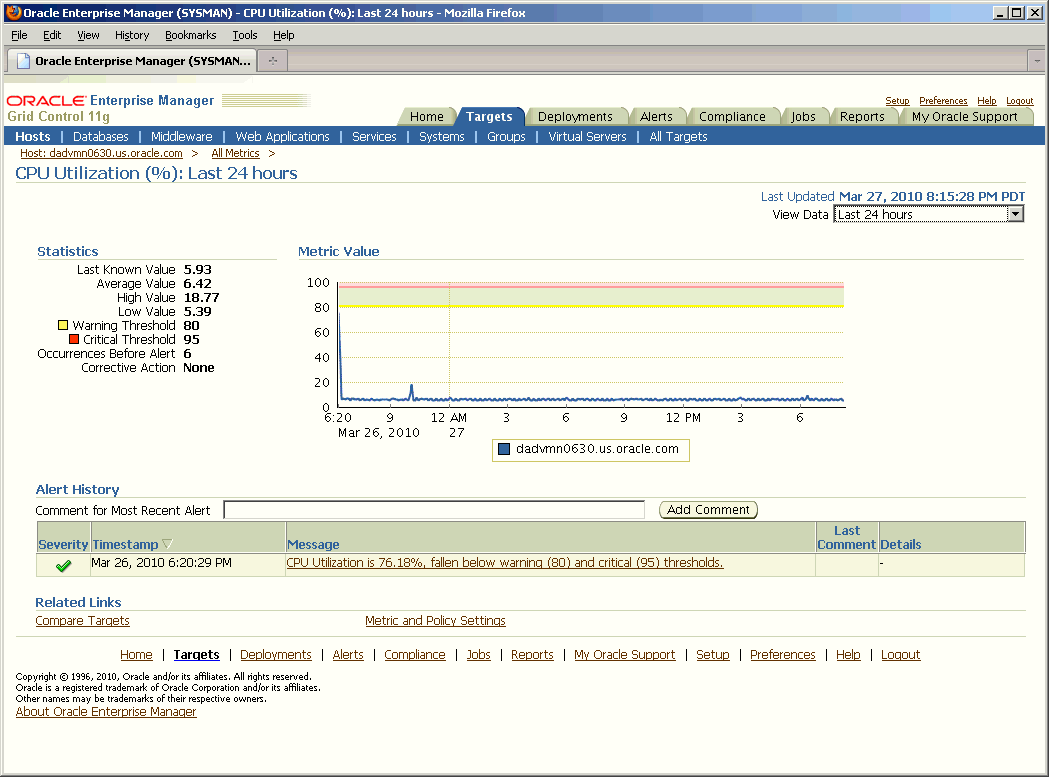Open the My Oracle Support tab
This screenshot has width=1049, height=777.
click(965, 116)
